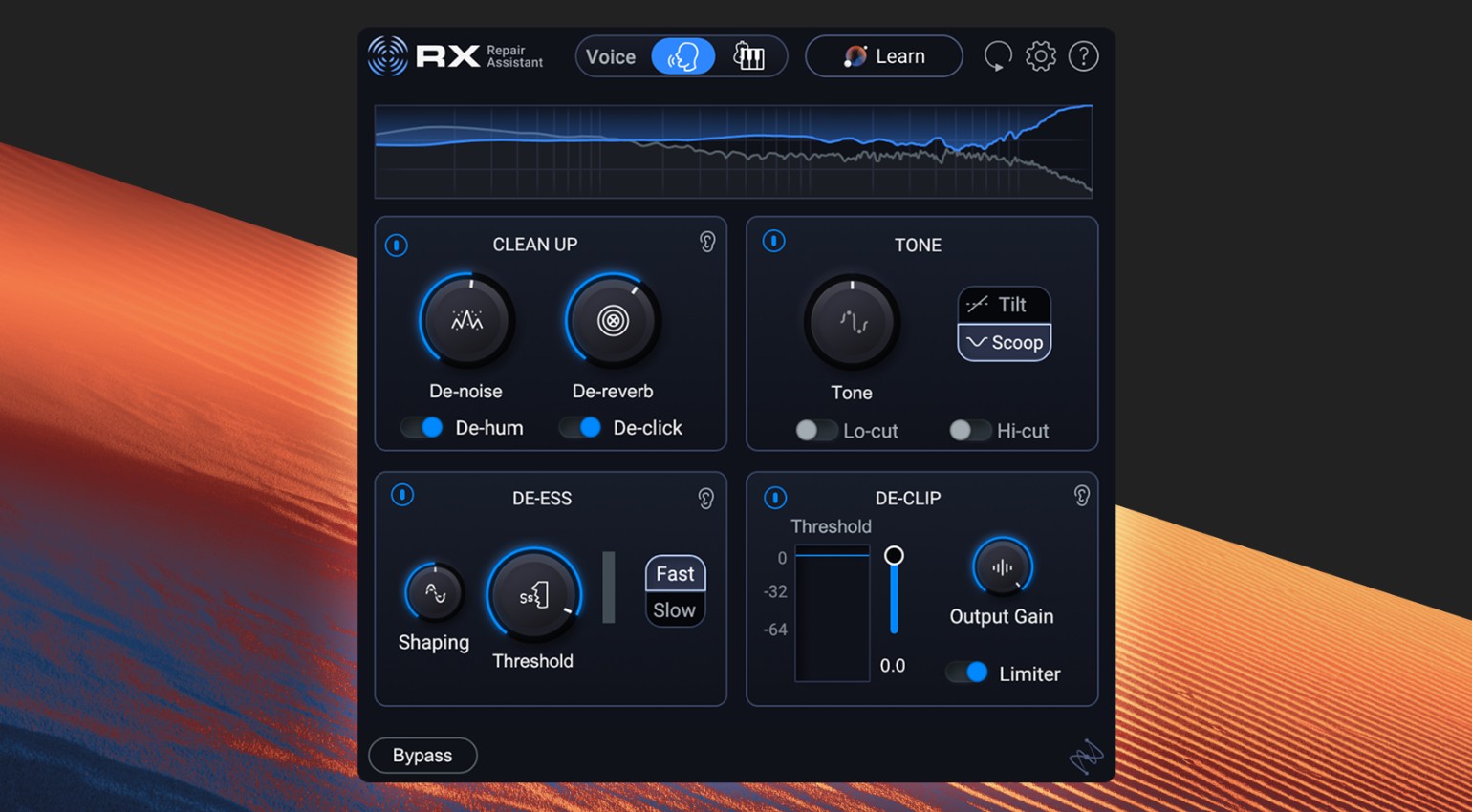This screenshot has height=812, width=1472.
Task: Click the De-Clip threshold slider handle
Action: [894, 556]
